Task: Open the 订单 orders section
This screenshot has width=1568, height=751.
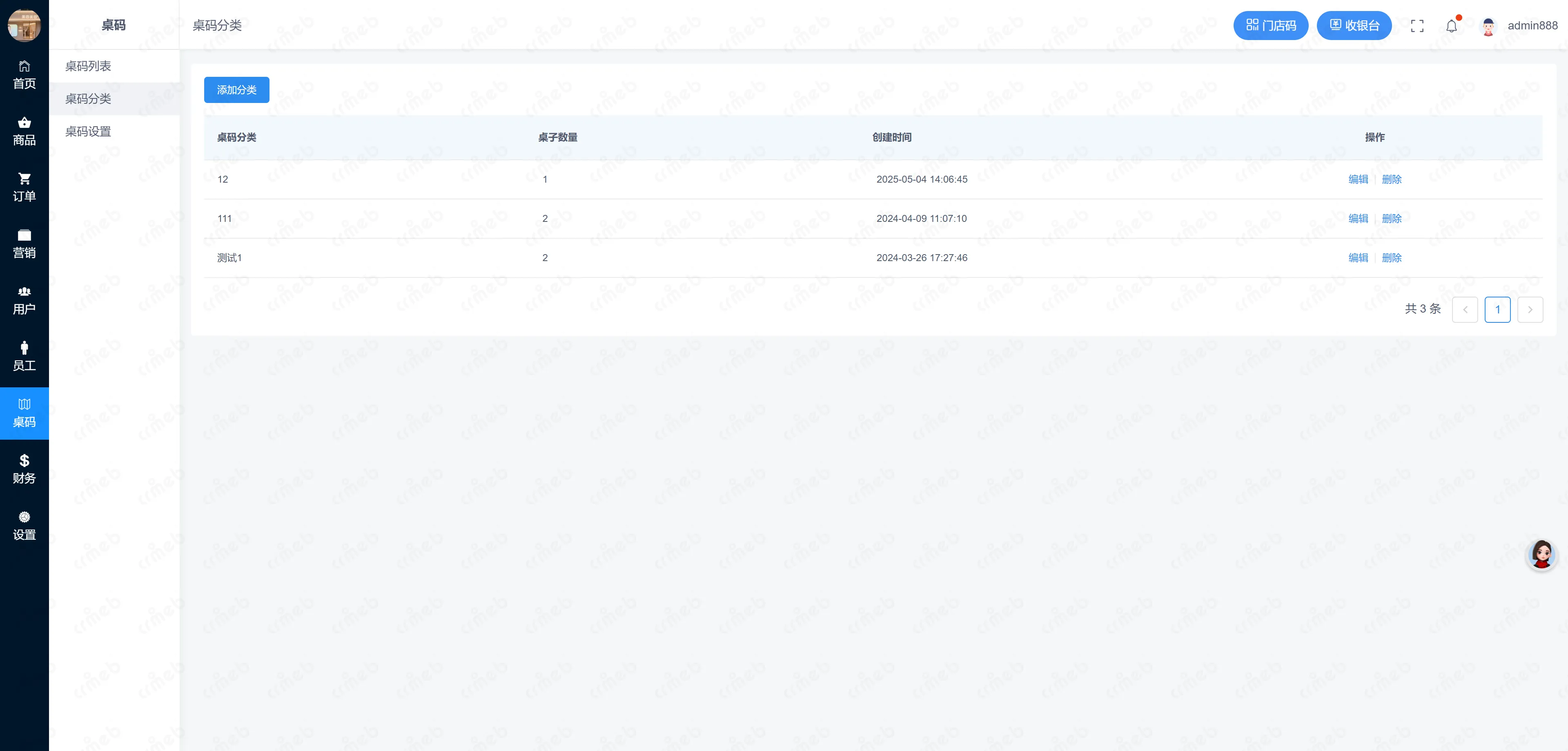Action: coord(24,187)
